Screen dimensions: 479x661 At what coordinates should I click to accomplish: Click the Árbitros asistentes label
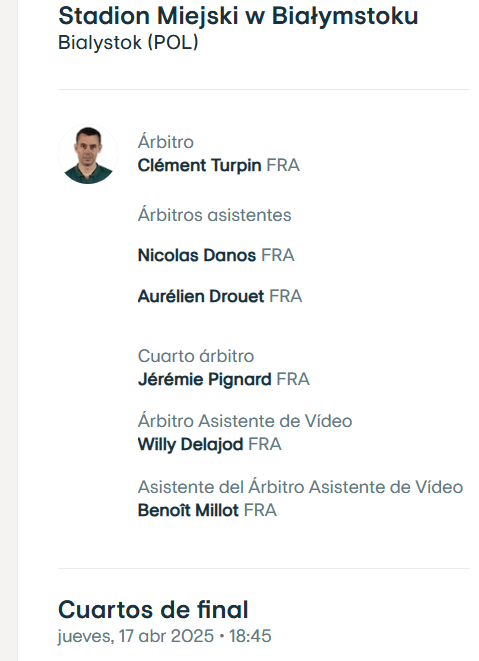[215, 215]
